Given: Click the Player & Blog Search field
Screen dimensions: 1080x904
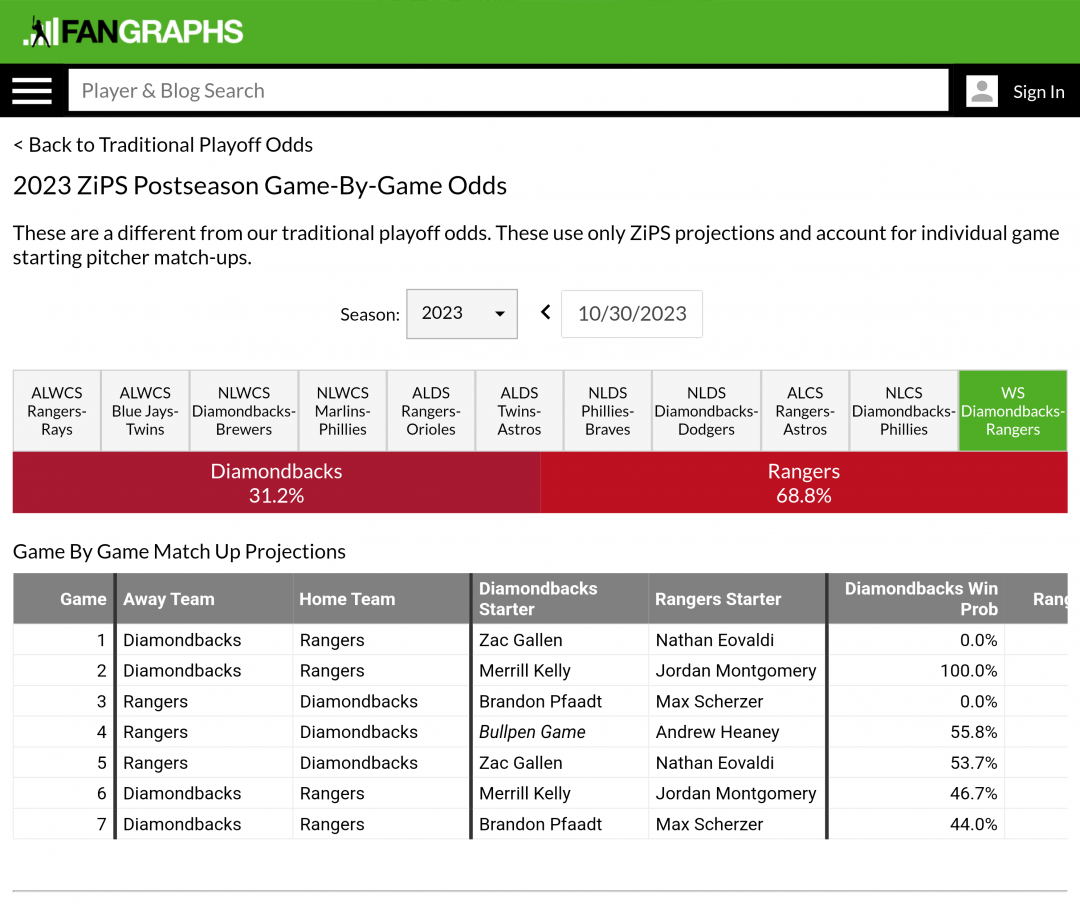Looking at the screenshot, I should (x=508, y=90).
